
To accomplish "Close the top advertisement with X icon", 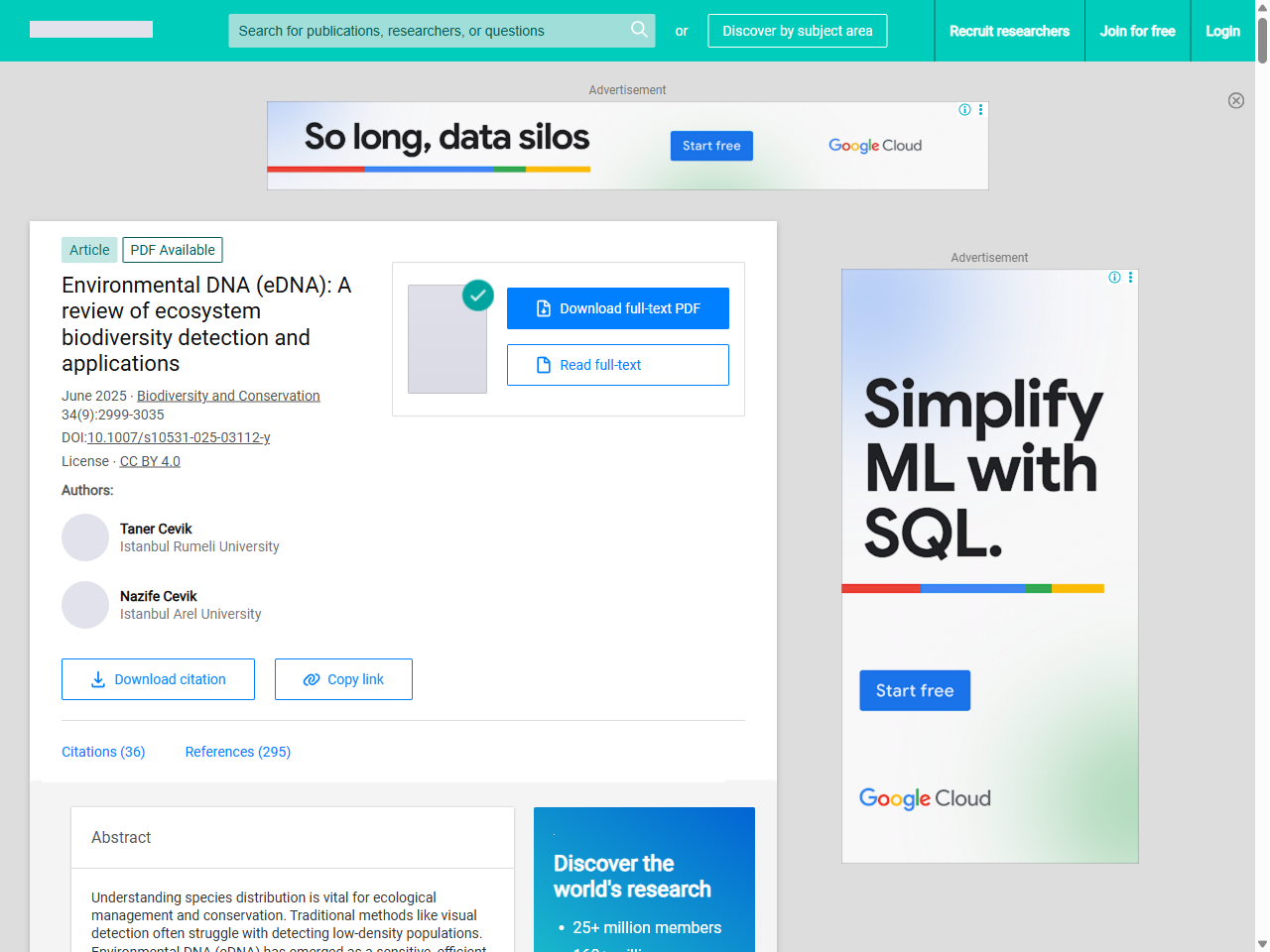I will pyautogui.click(x=1236, y=100).
